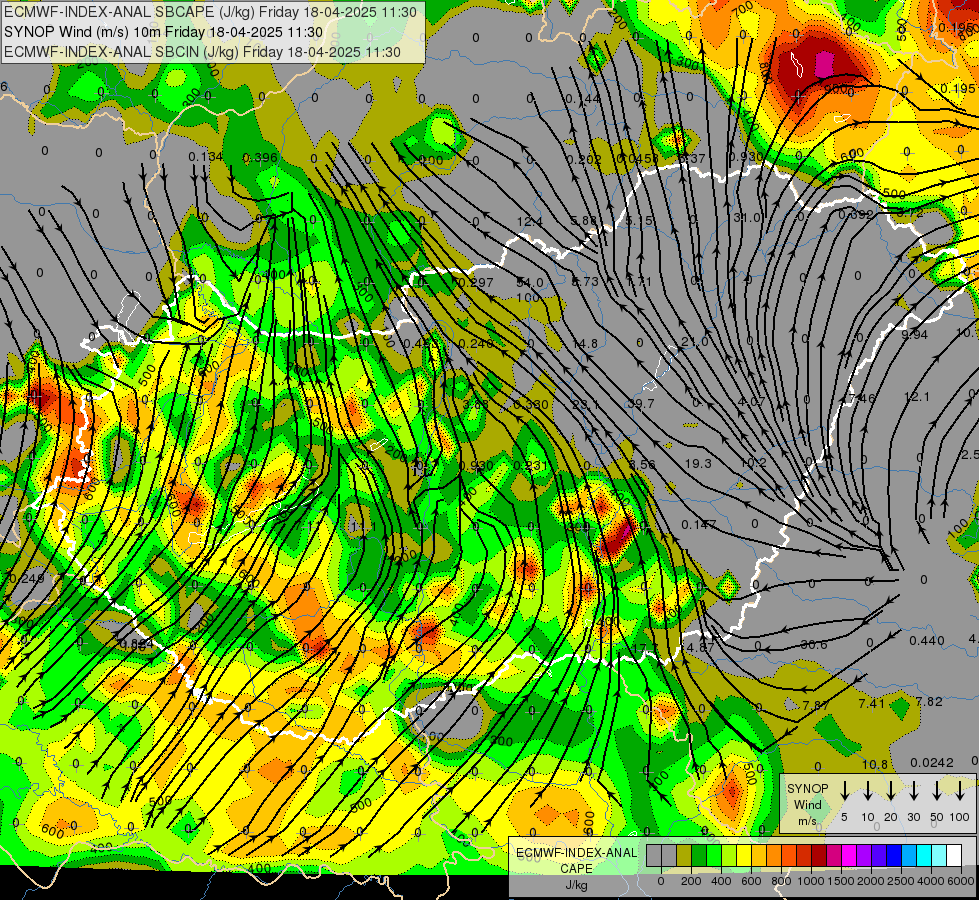Click the station value '9.94'

point(914,335)
